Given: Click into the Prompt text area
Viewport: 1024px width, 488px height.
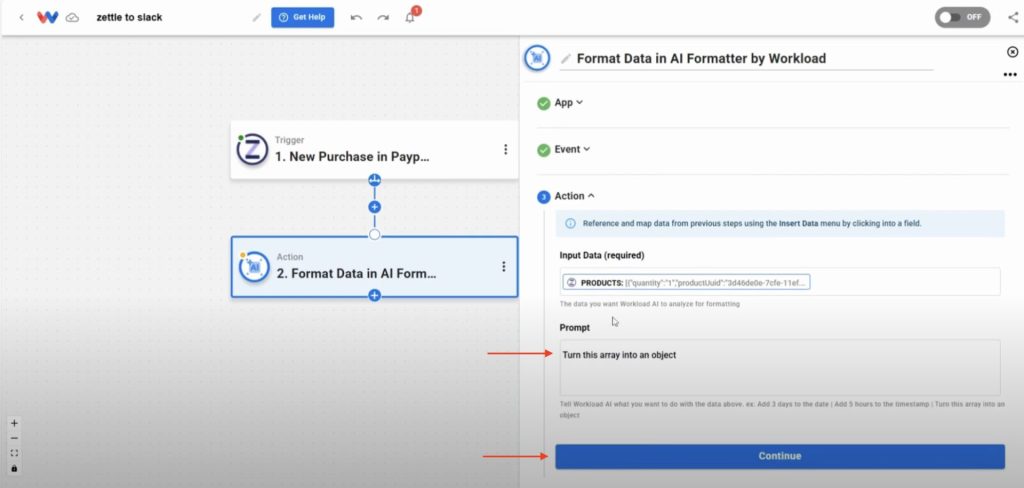Looking at the screenshot, I should [780, 367].
